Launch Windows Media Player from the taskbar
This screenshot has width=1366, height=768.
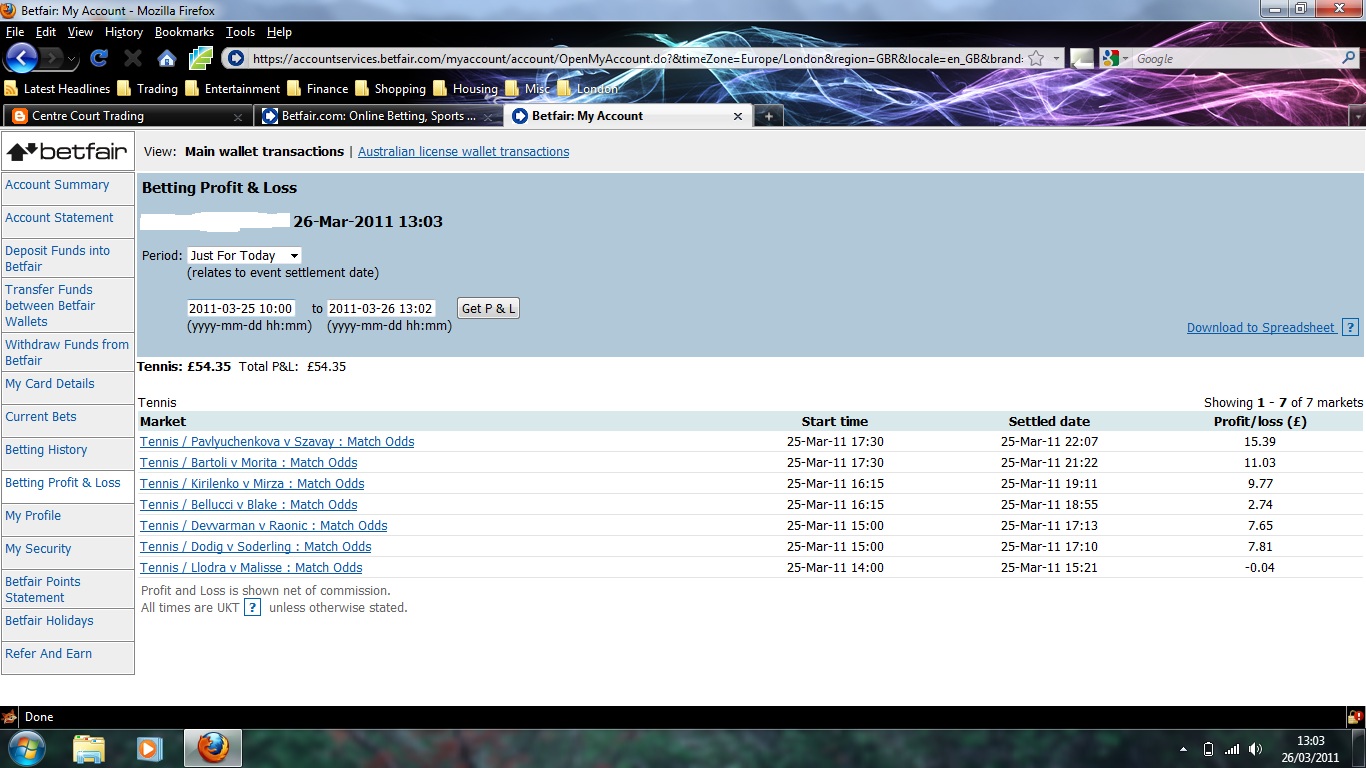point(149,748)
